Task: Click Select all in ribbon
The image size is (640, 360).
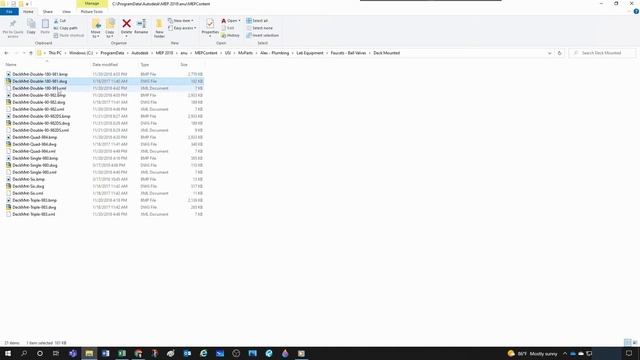Action: (x=257, y=20)
